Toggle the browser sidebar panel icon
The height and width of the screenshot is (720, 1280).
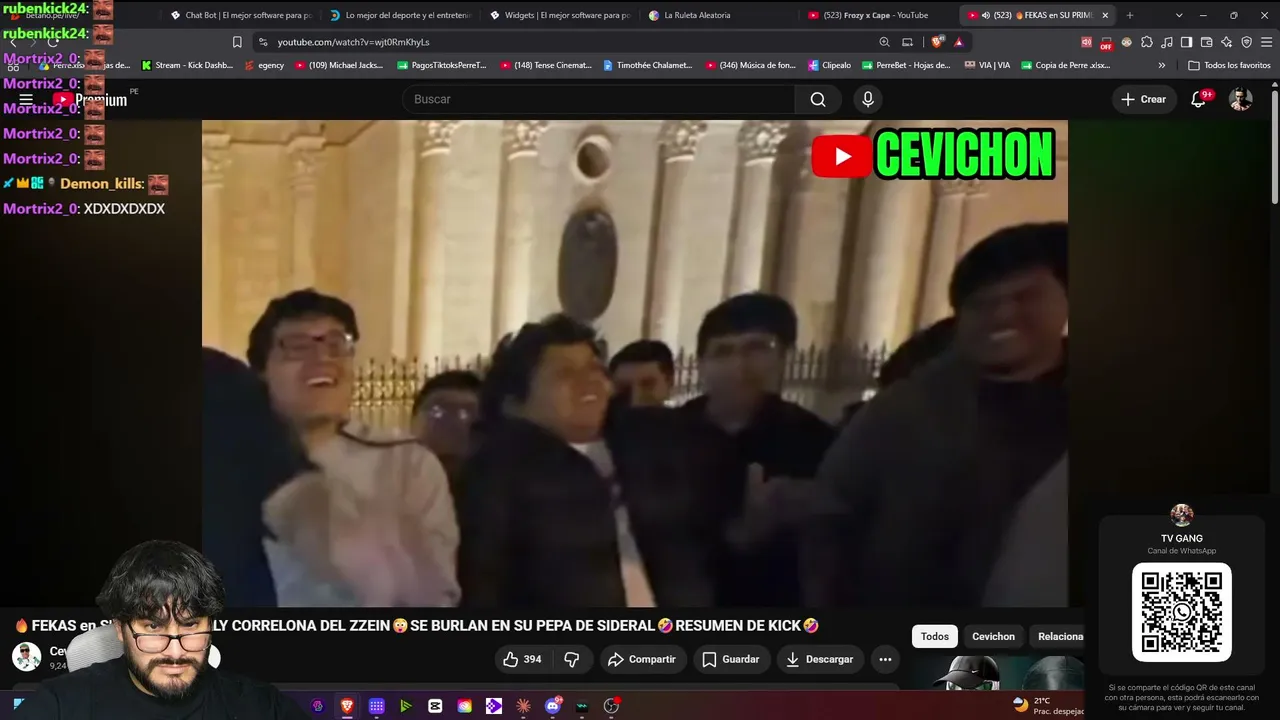click(x=1186, y=42)
